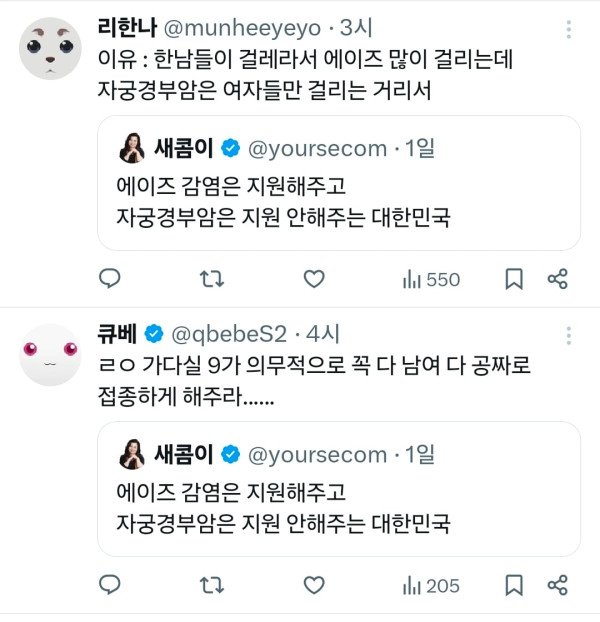The image size is (600, 622).
Task: Retweet 리한나's post
Action: click(212, 279)
